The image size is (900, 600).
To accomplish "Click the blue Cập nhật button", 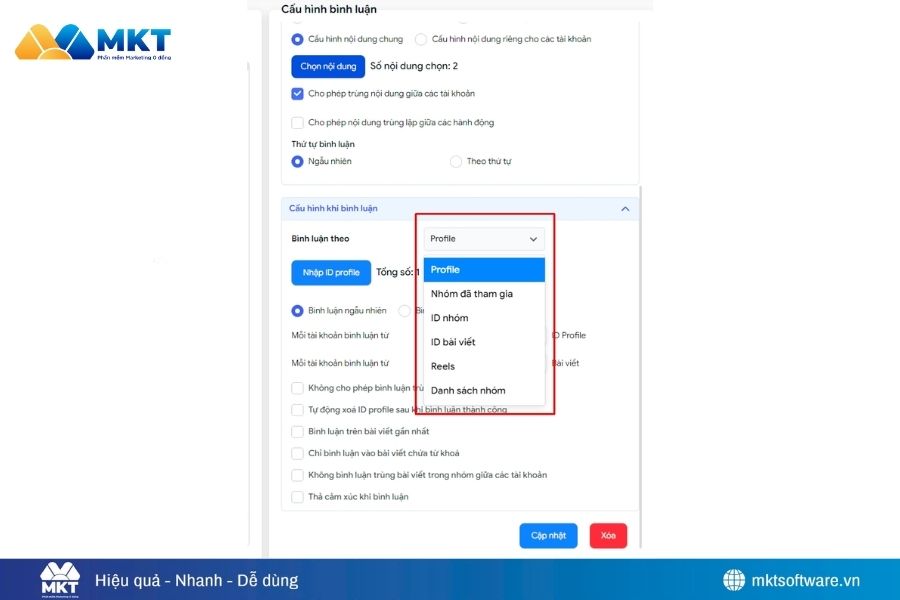I will click(x=548, y=536).
